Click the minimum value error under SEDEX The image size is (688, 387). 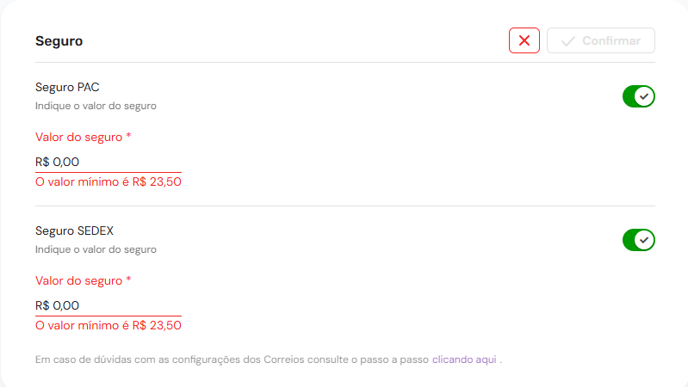[108, 325]
